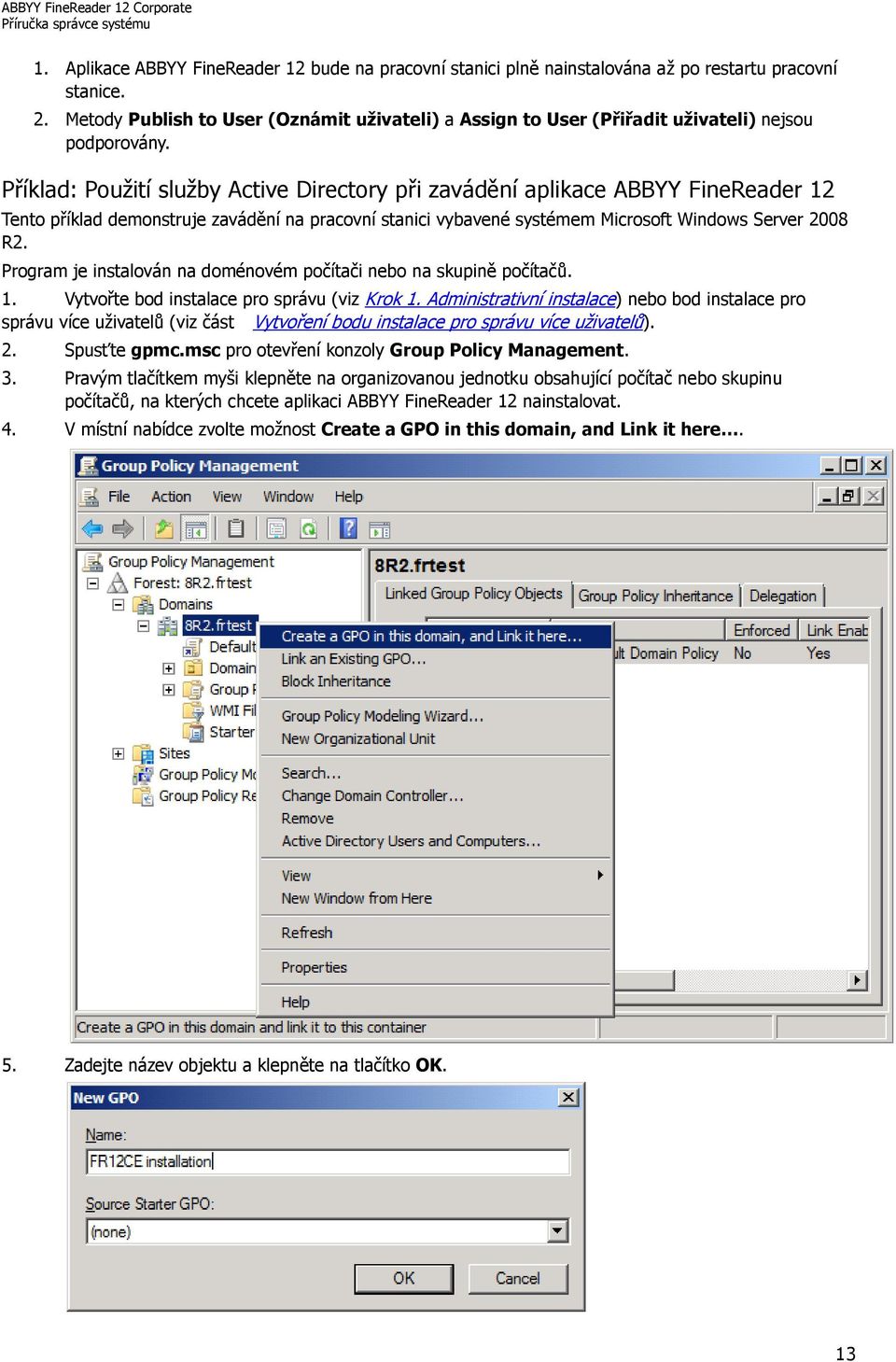Click the Starter GPOs folder icon
Image resolution: width=896 pixels, height=1362 pixels.
pos(194,732)
